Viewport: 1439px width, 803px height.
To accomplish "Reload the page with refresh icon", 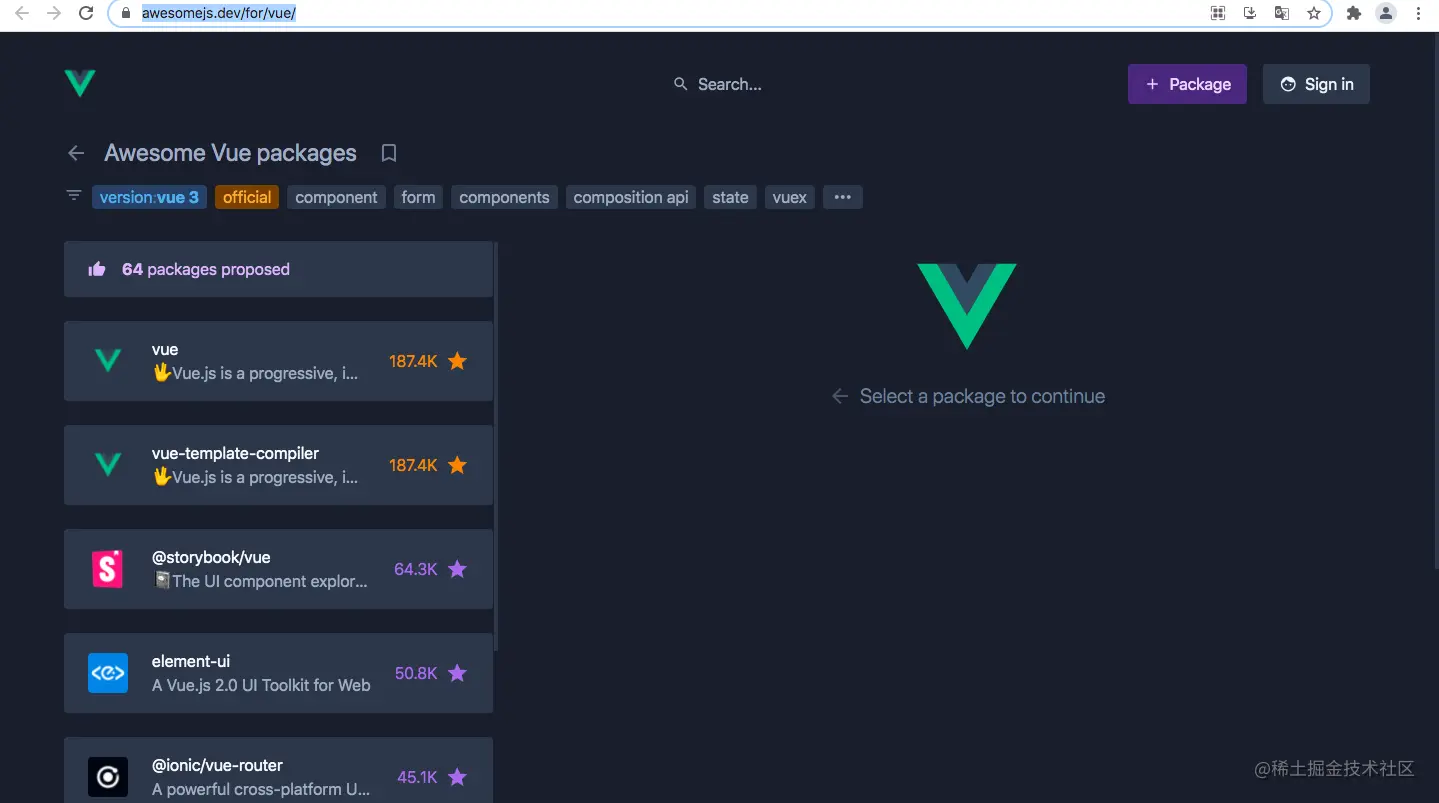I will pyautogui.click(x=86, y=13).
